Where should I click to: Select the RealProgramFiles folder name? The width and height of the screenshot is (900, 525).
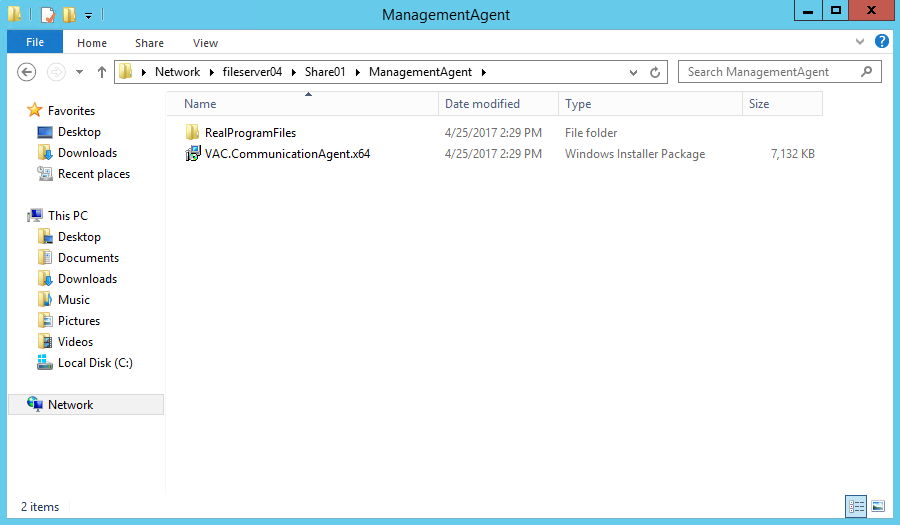(x=250, y=133)
